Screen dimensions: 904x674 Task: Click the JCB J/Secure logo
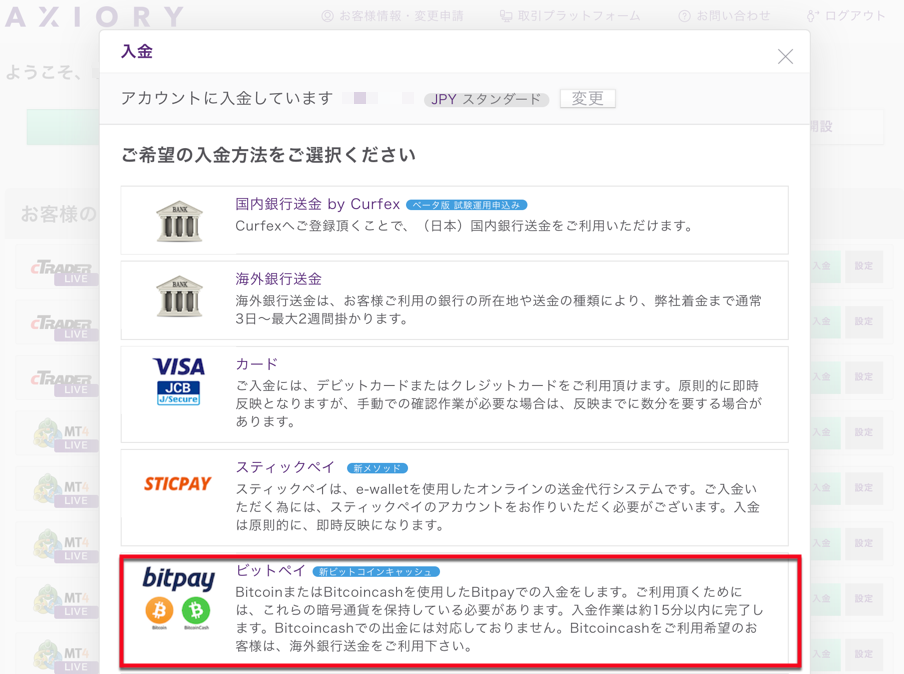click(179, 393)
